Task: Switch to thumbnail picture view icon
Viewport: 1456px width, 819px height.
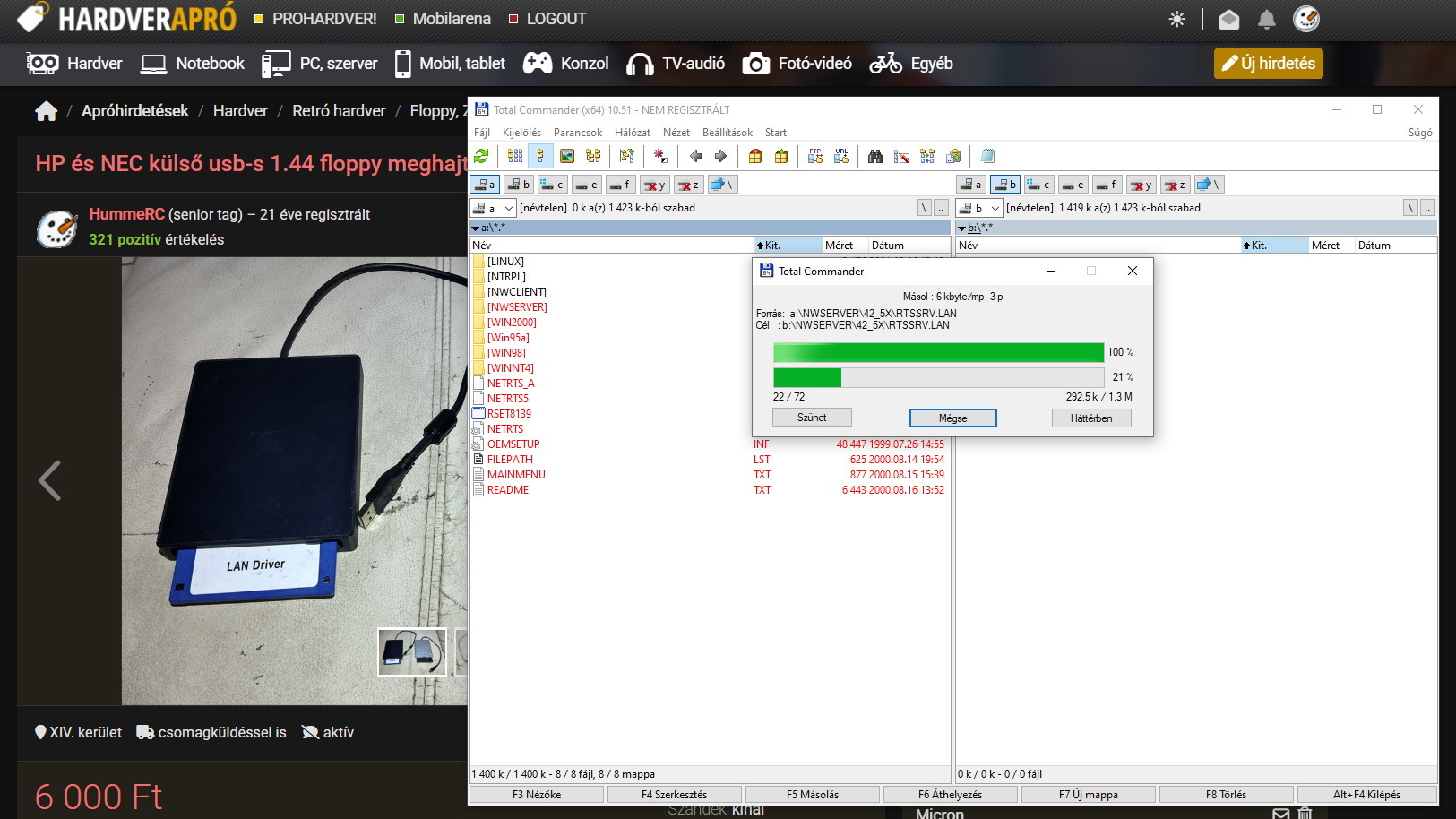Action: point(567,156)
